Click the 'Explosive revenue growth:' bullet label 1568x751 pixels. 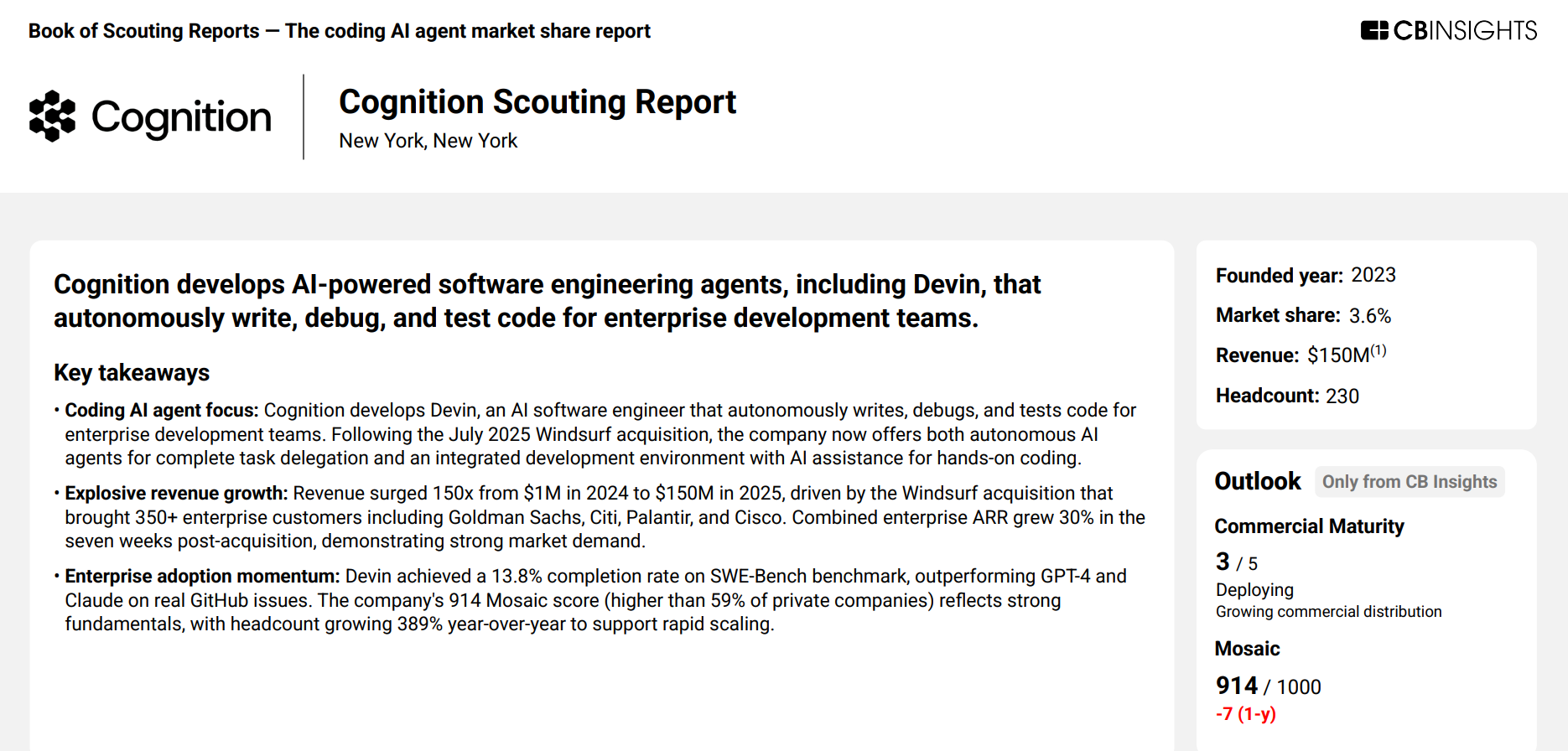[176, 493]
